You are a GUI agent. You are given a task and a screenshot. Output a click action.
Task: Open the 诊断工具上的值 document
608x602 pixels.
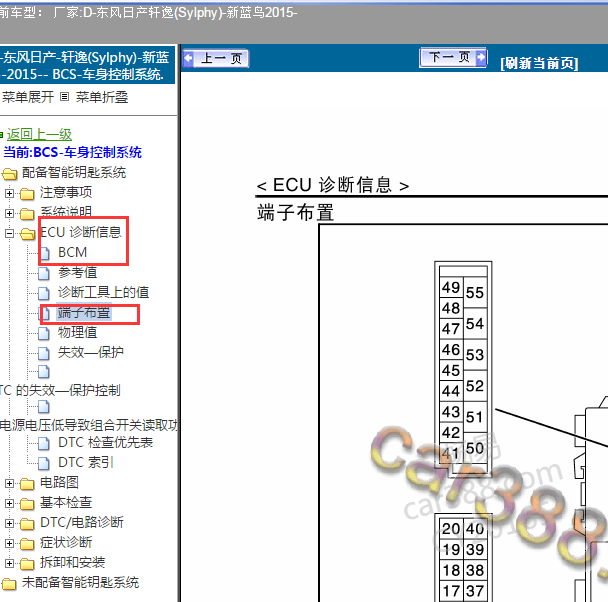[x=103, y=292]
